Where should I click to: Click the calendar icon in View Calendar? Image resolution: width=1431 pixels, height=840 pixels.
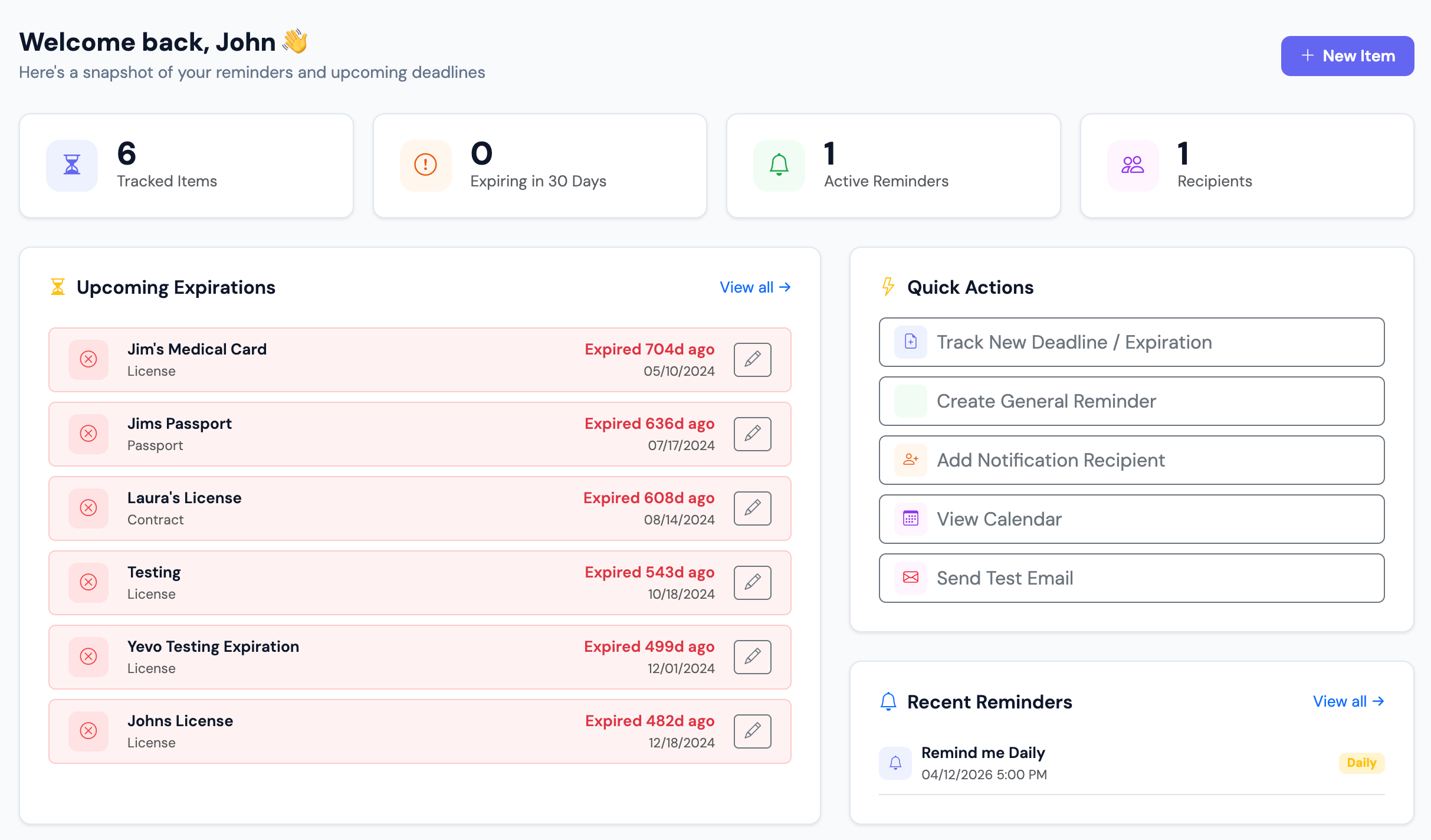pyautogui.click(x=911, y=519)
